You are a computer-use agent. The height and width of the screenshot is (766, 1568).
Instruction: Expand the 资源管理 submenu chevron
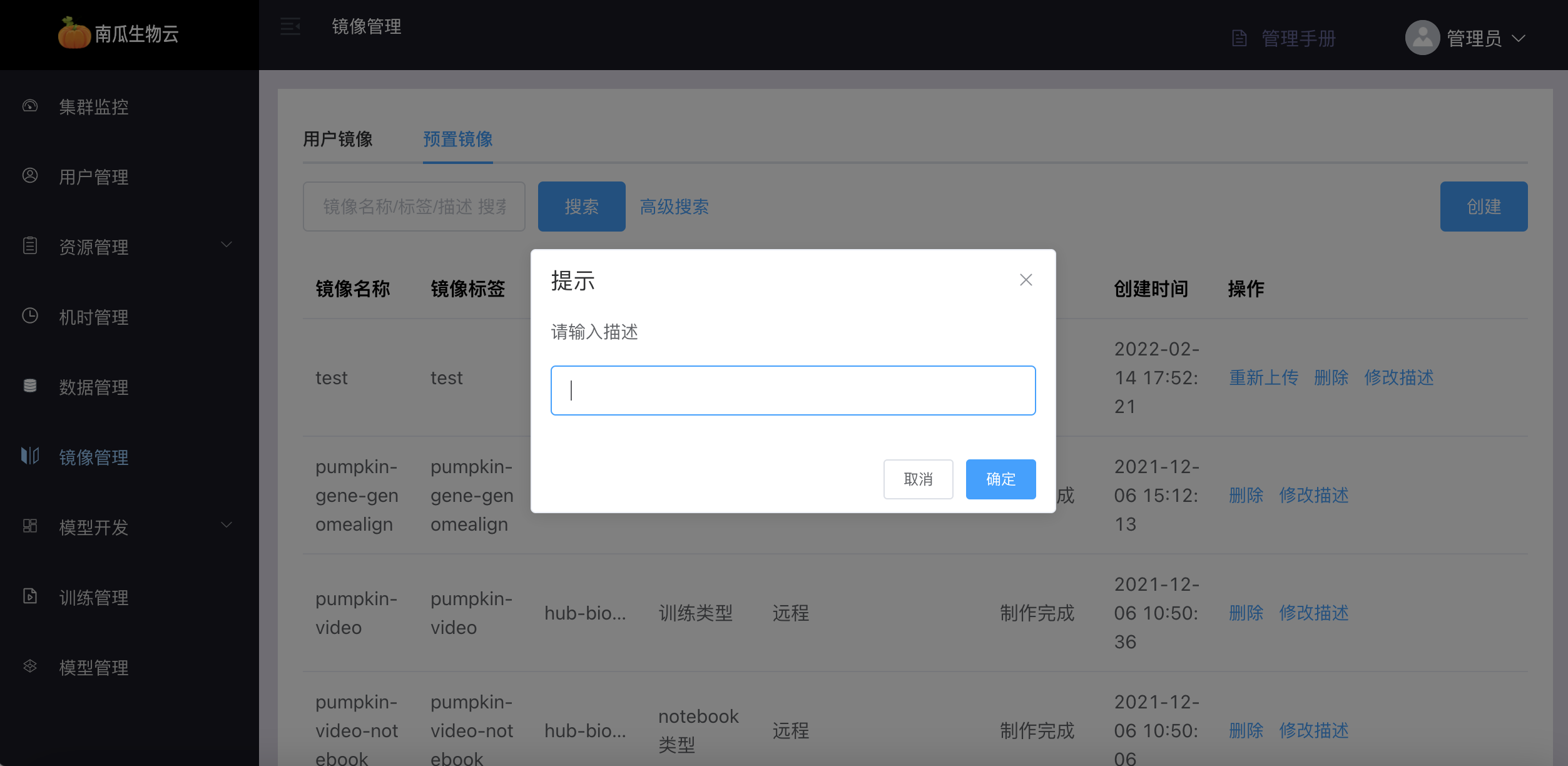pyautogui.click(x=227, y=245)
